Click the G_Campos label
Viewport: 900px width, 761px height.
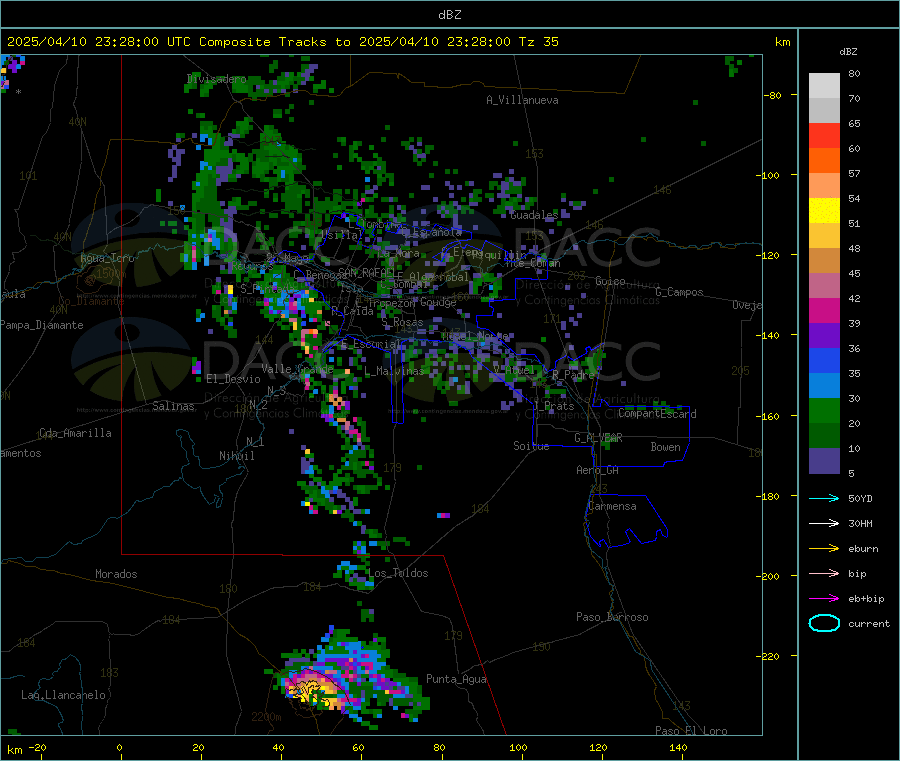[x=679, y=292]
